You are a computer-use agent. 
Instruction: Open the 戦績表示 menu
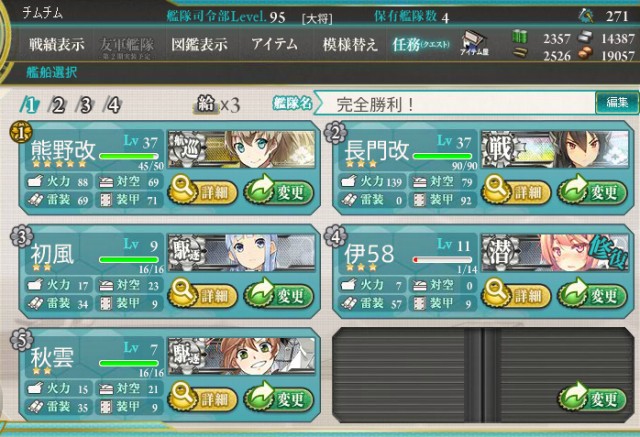pyautogui.click(x=56, y=44)
